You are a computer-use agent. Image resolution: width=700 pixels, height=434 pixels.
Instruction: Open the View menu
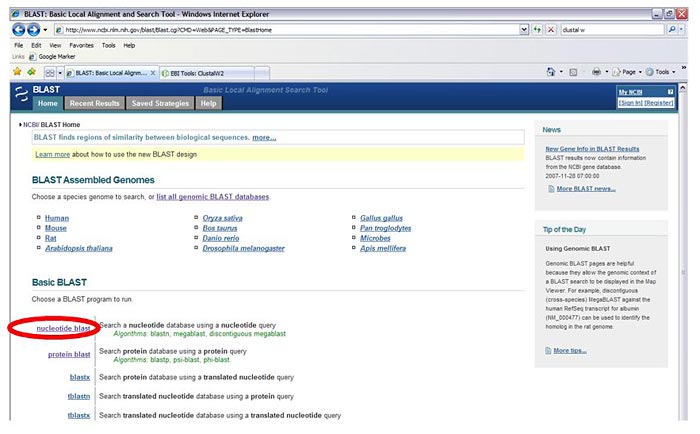[55, 45]
